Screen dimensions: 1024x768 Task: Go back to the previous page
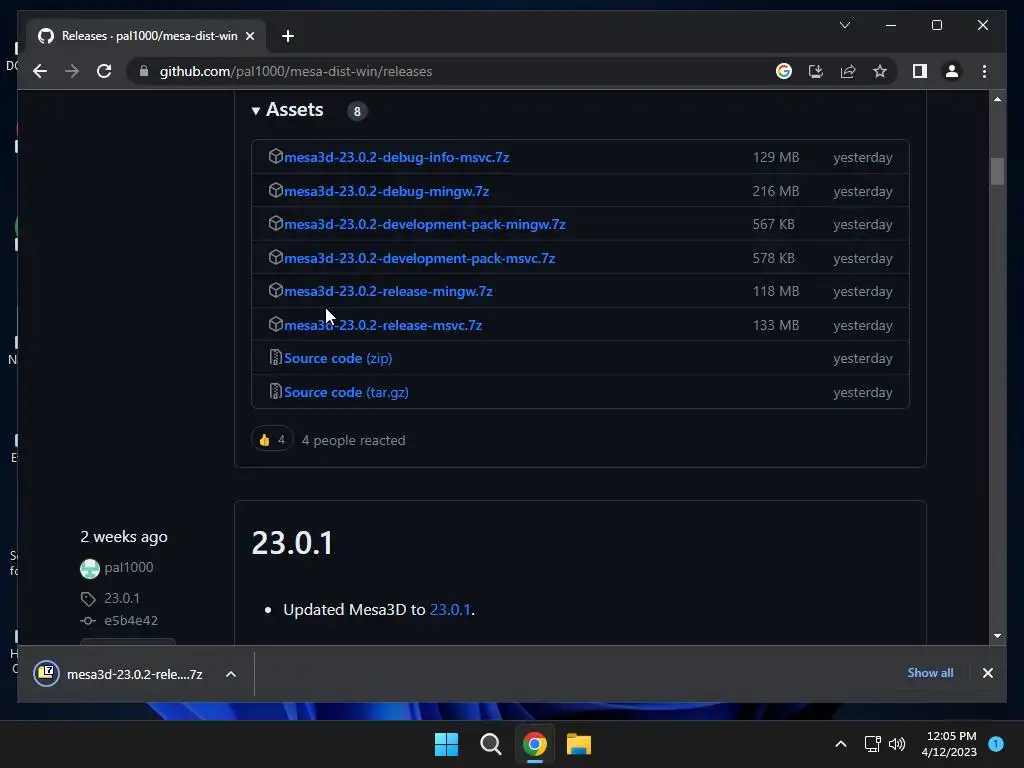[40, 71]
